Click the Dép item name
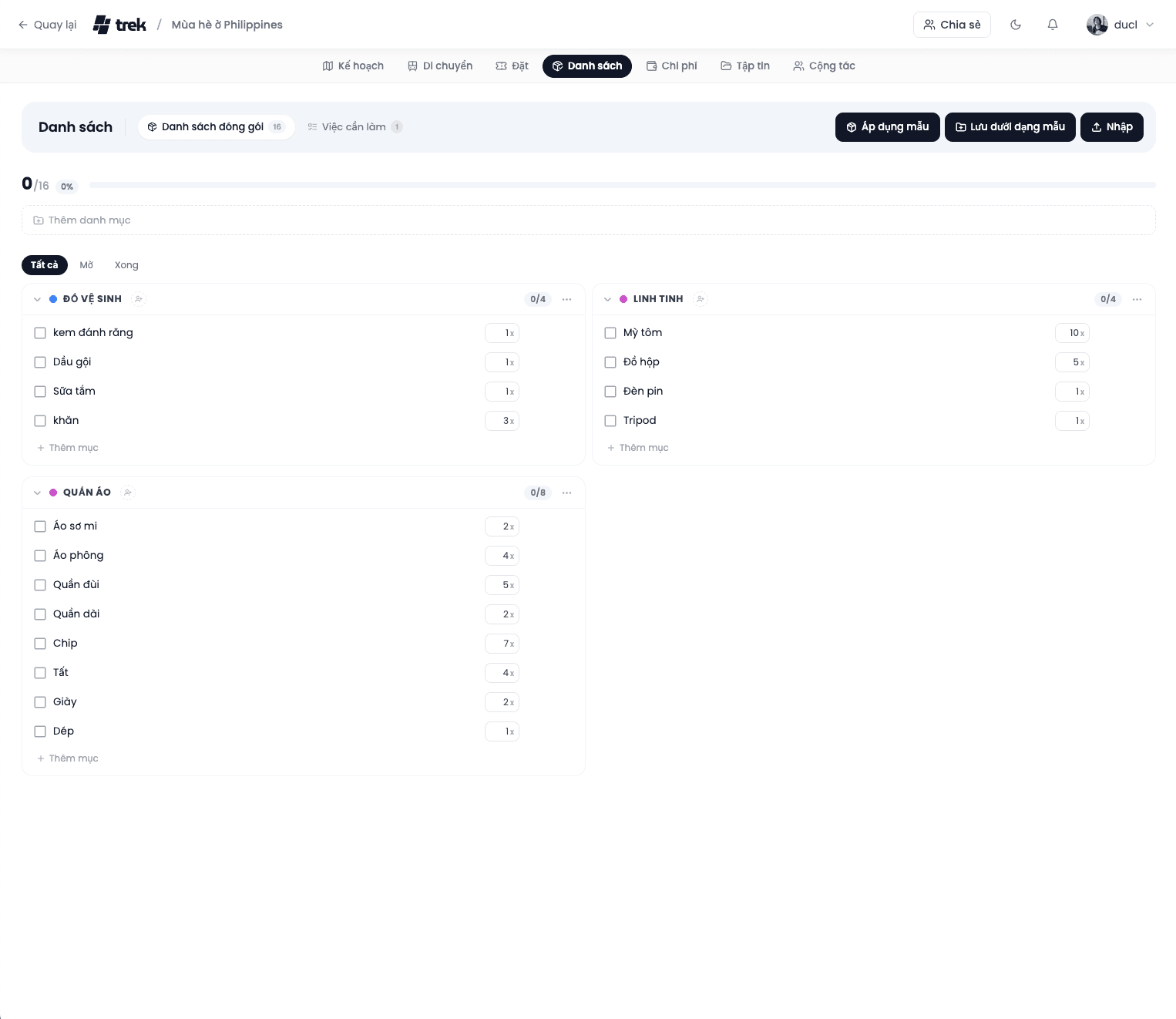The height and width of the screenshot is (1019, 1176). coord(63,731)
